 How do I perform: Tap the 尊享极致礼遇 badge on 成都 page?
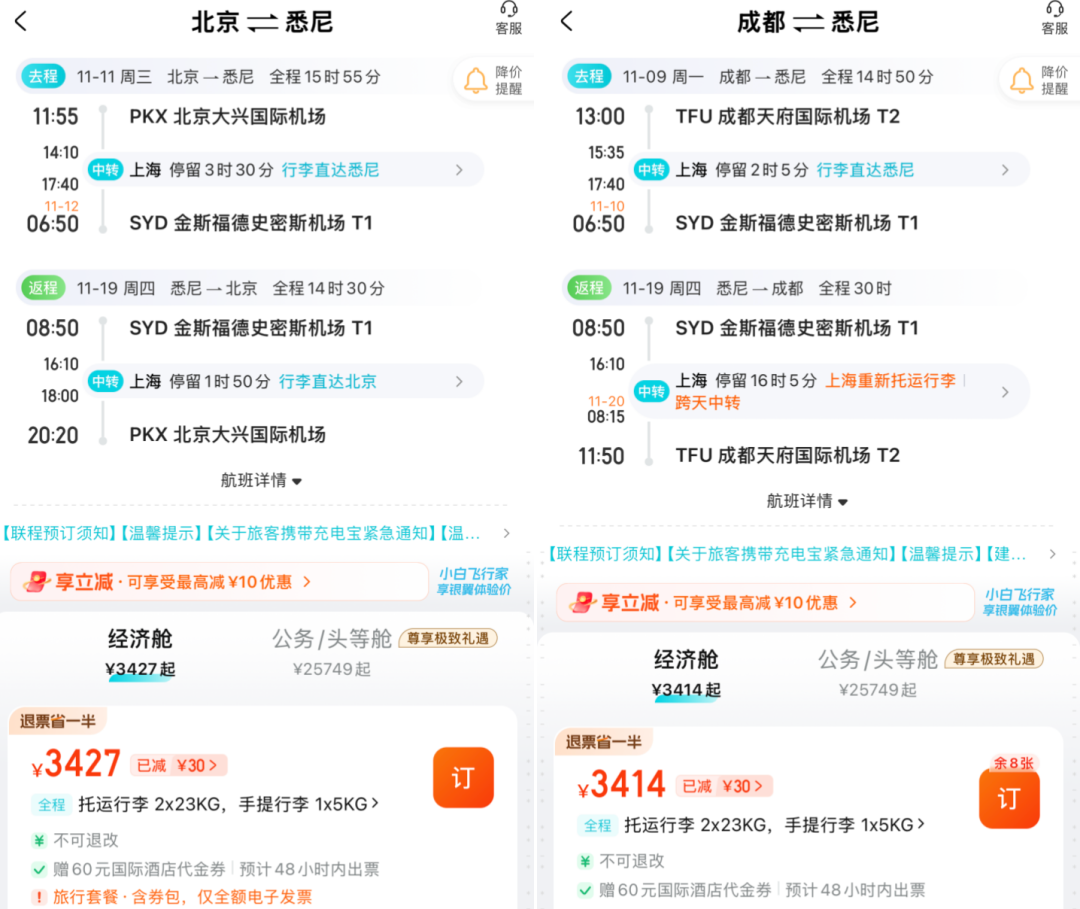tap(995, 660)
